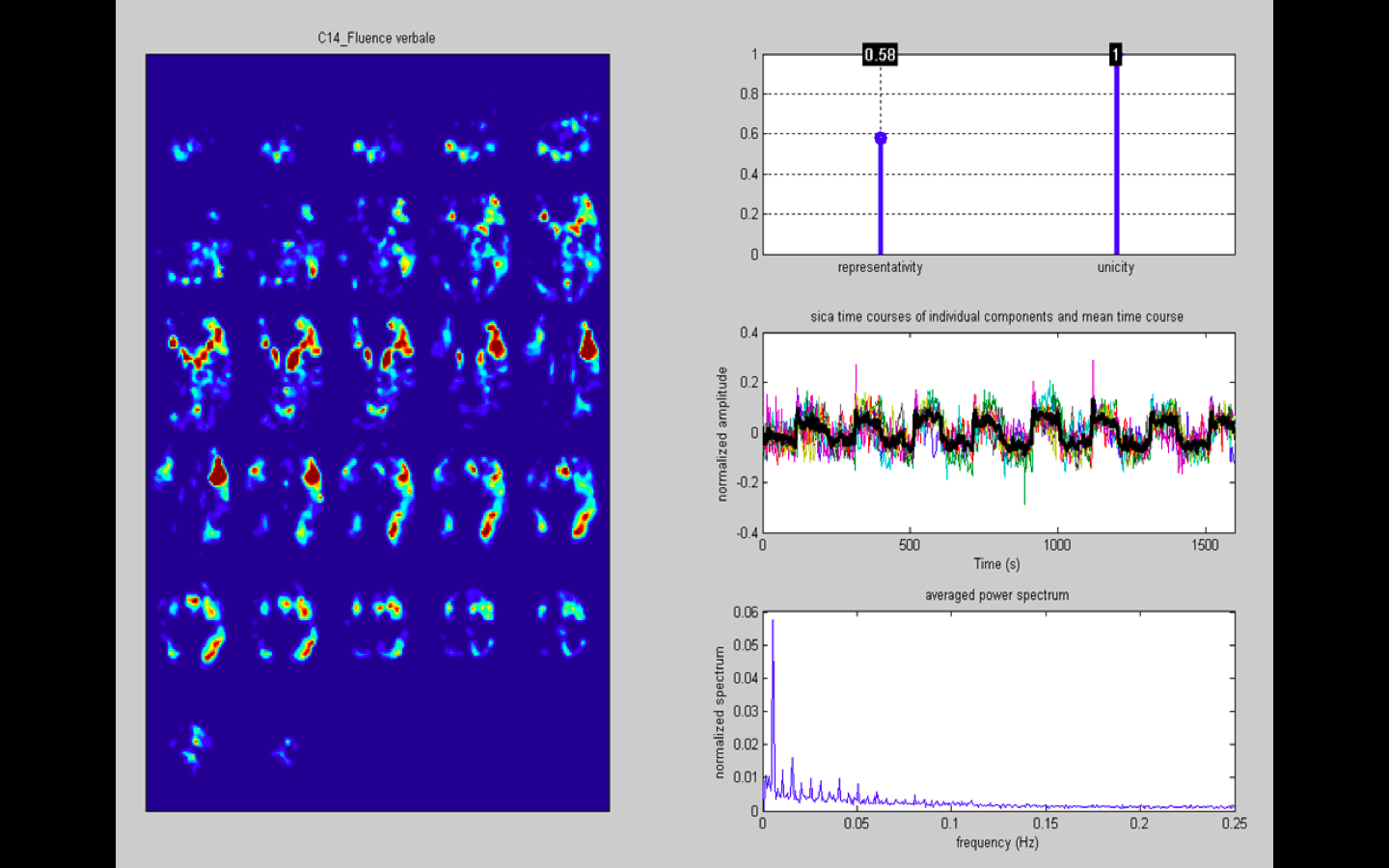1389x868 pixels.
Task: Click the first slice in the bottom row
Action: point(194,746)
